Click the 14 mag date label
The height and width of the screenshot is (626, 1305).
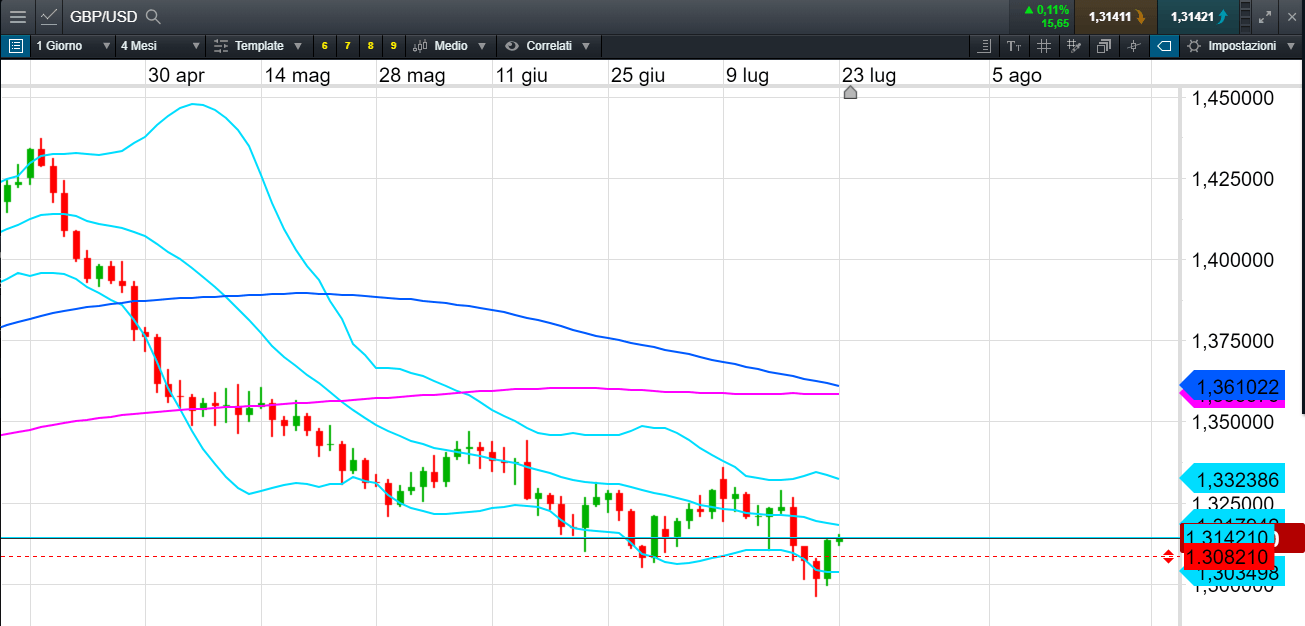[298, 75]
